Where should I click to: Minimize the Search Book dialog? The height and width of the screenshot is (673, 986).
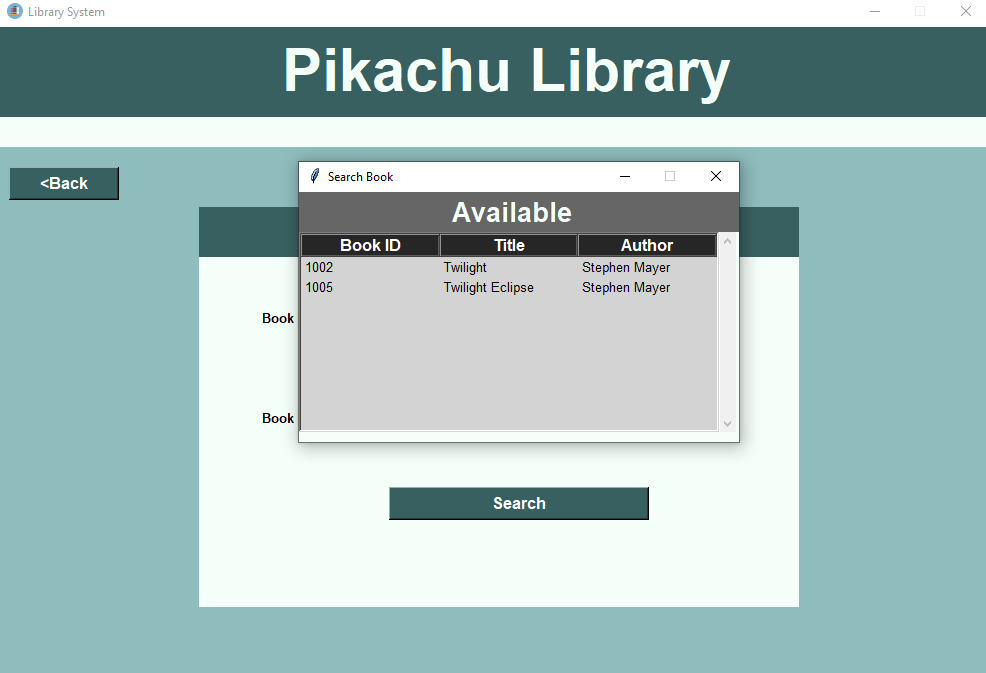625,176
